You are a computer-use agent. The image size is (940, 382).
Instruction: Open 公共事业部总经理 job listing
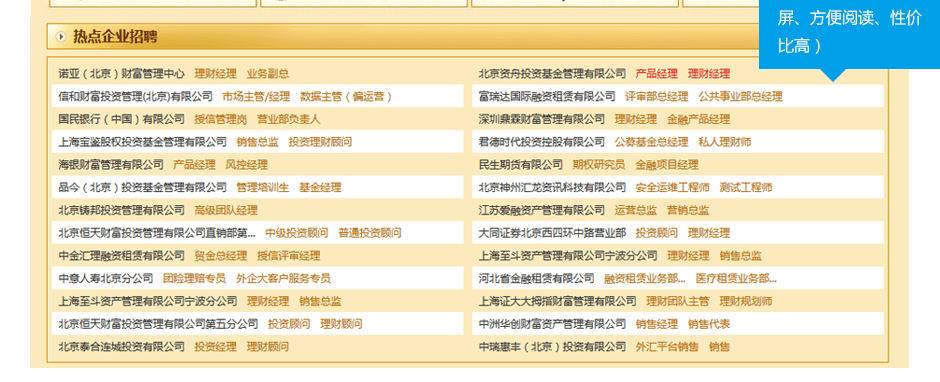tap(740, 97)
